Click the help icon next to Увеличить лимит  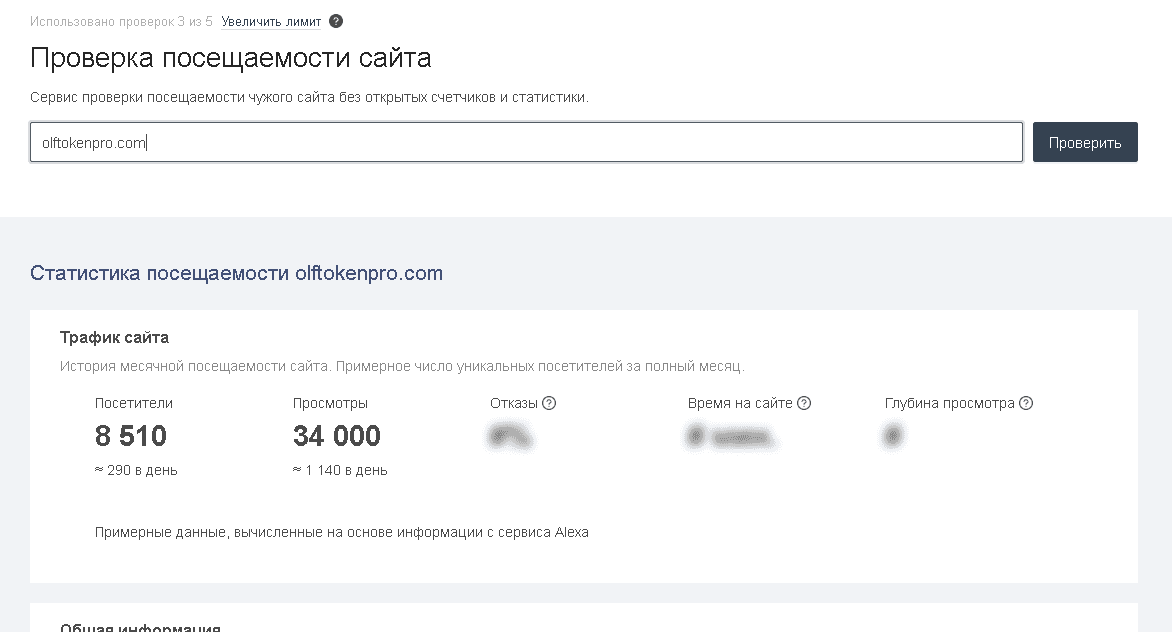(336, 21)
